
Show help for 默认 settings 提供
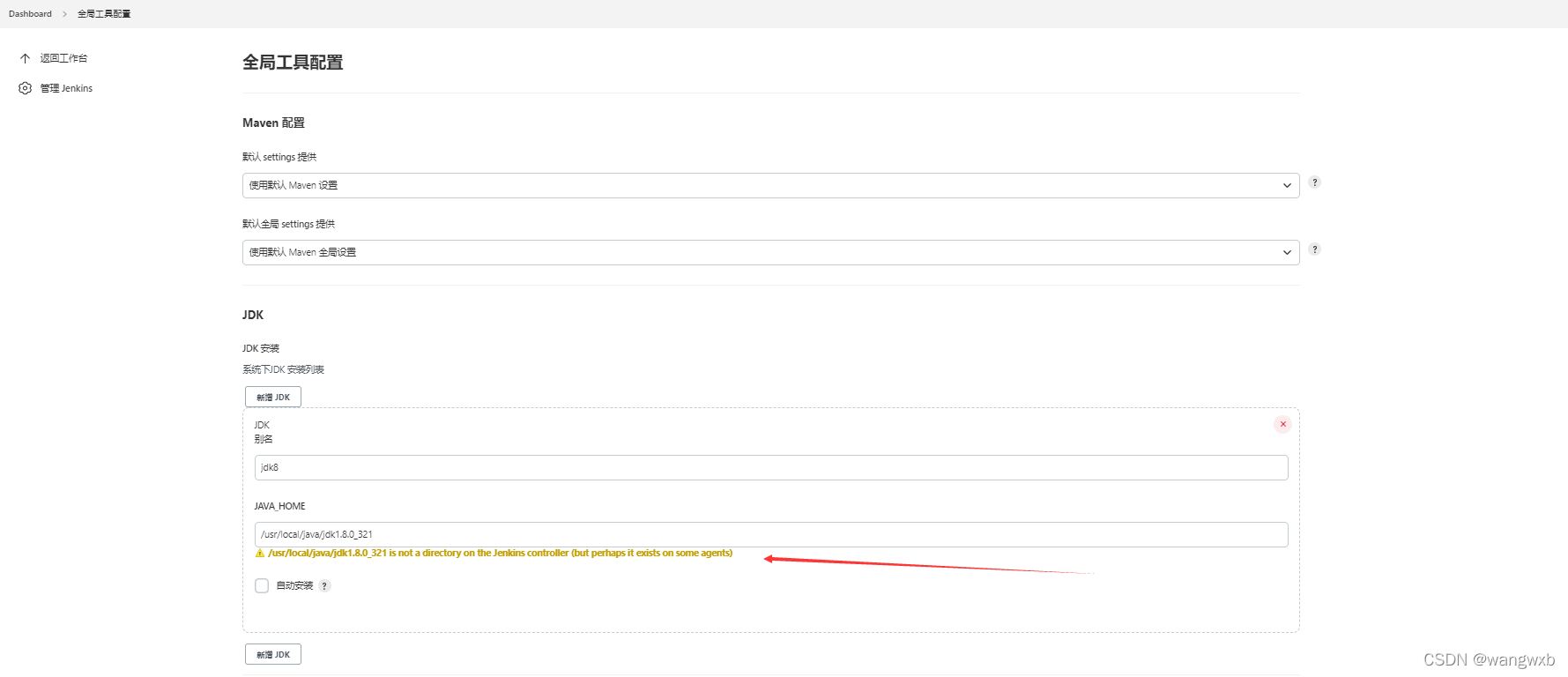(1314, 182)
